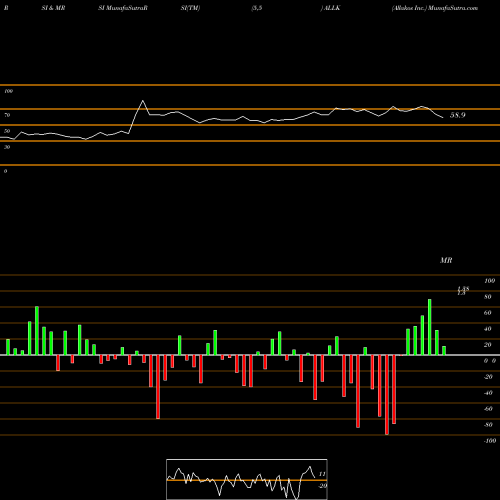Click the MR axis label '-100'
Screen dimensions: 500x500
(490, 441)
